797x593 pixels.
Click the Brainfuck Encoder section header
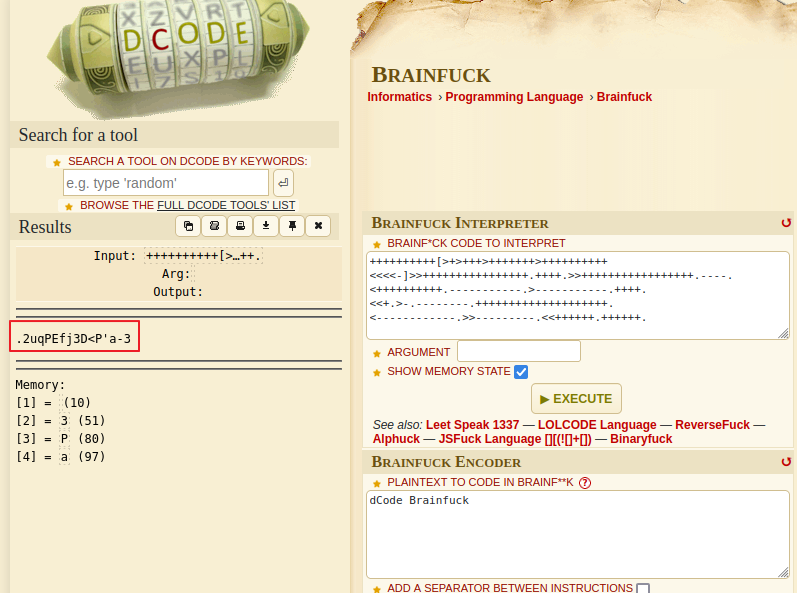click(446, 462)
